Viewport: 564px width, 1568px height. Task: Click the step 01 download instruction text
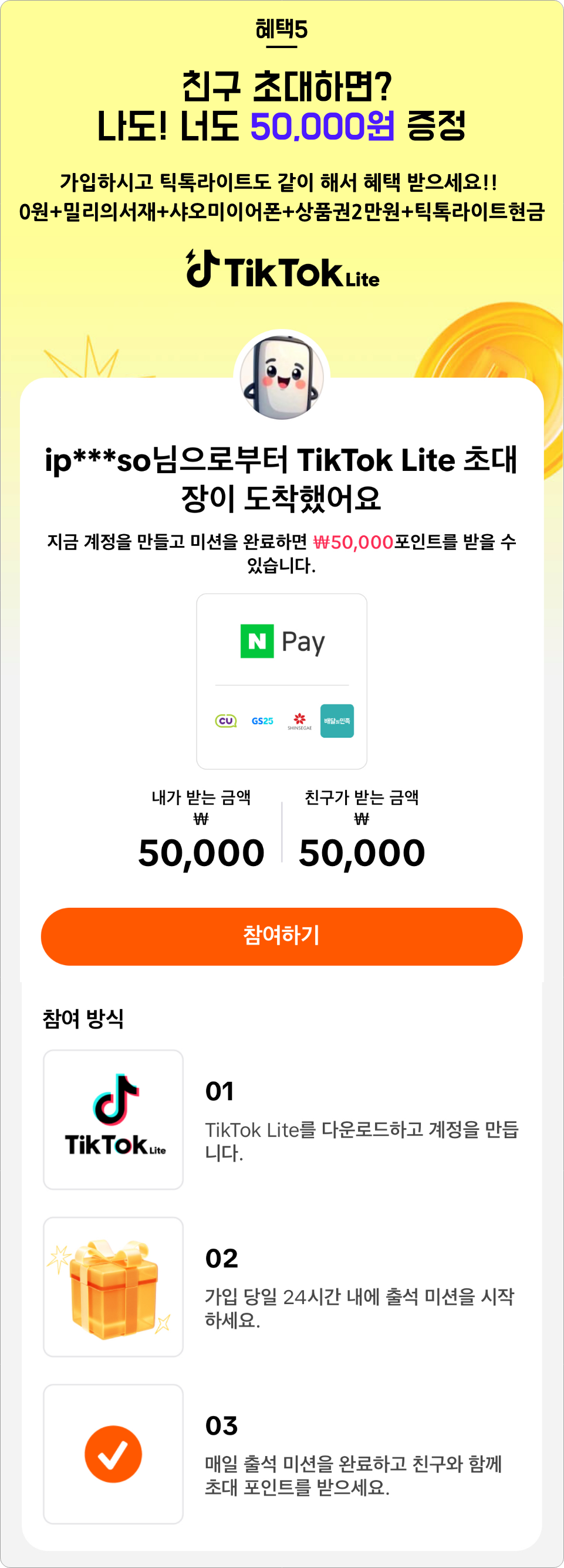point(361,1141)
